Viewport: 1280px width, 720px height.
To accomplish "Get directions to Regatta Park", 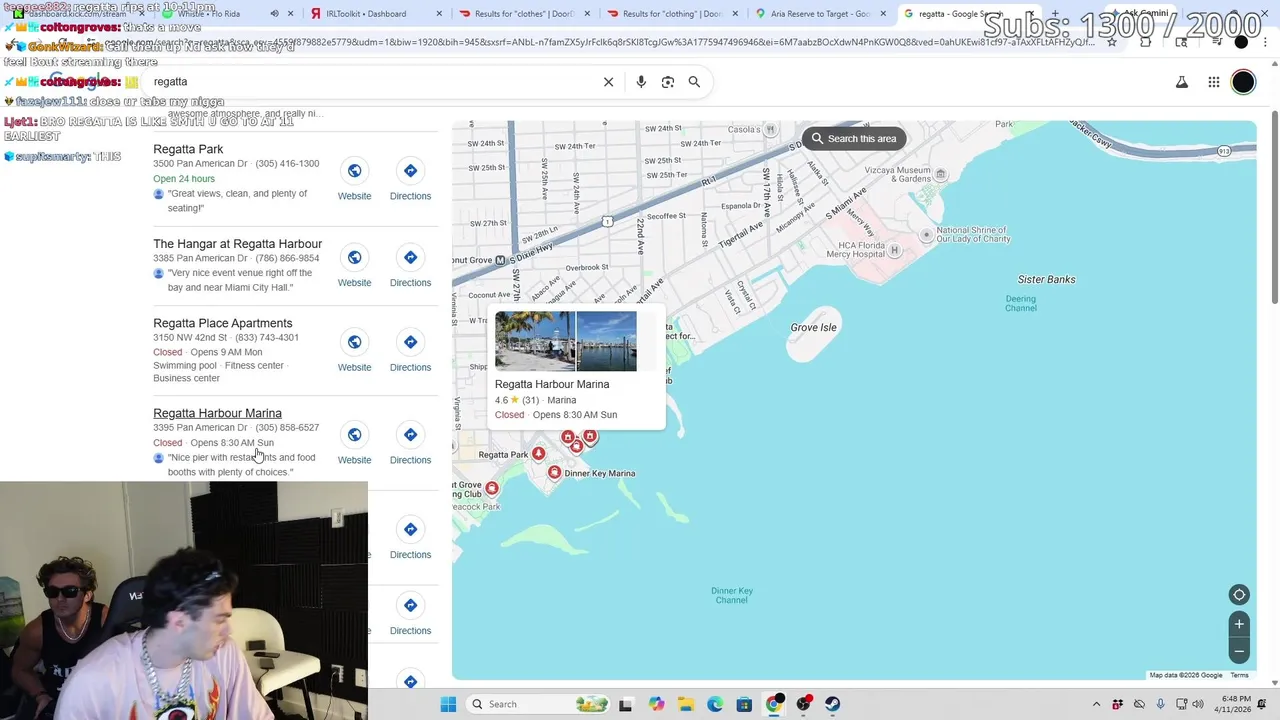I will 410,171.
